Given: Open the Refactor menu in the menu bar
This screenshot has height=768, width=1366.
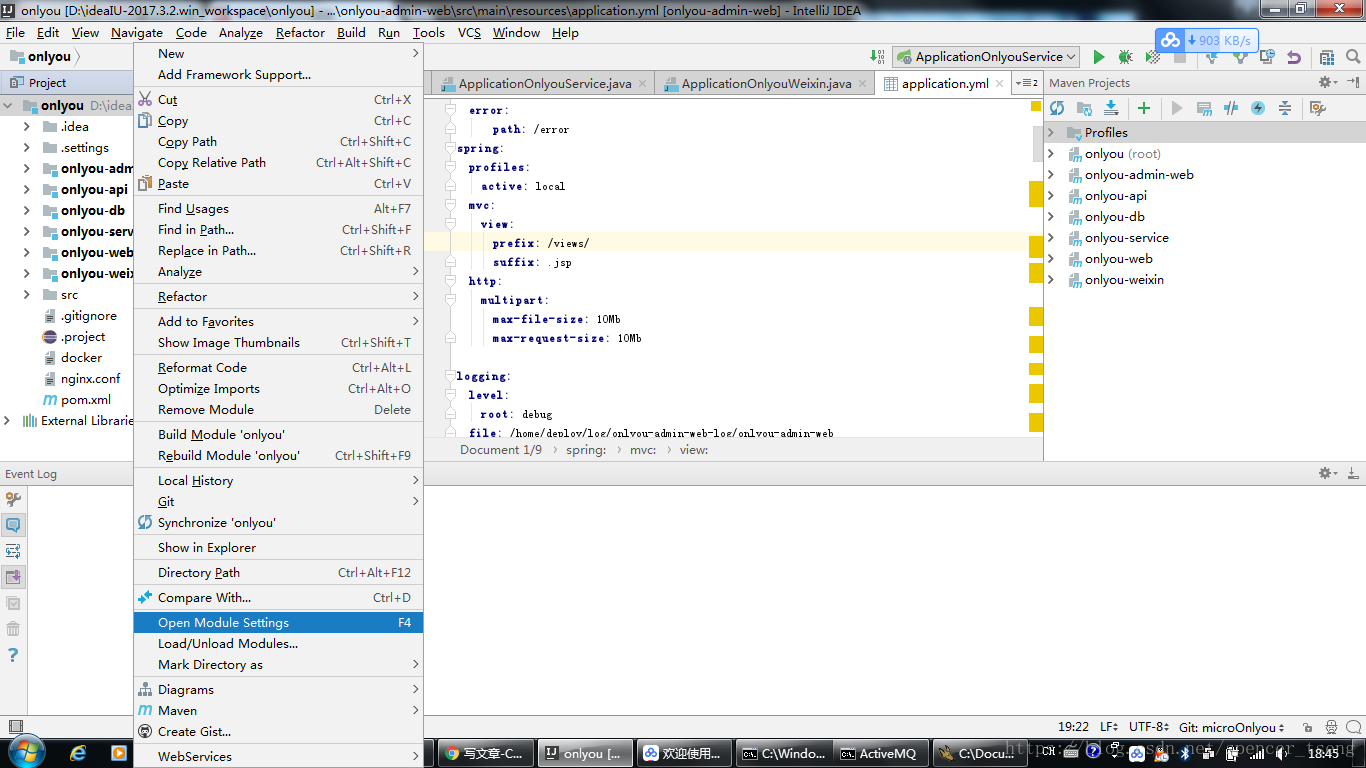Looking at the screenshot, I should click(x=300, y=32).
